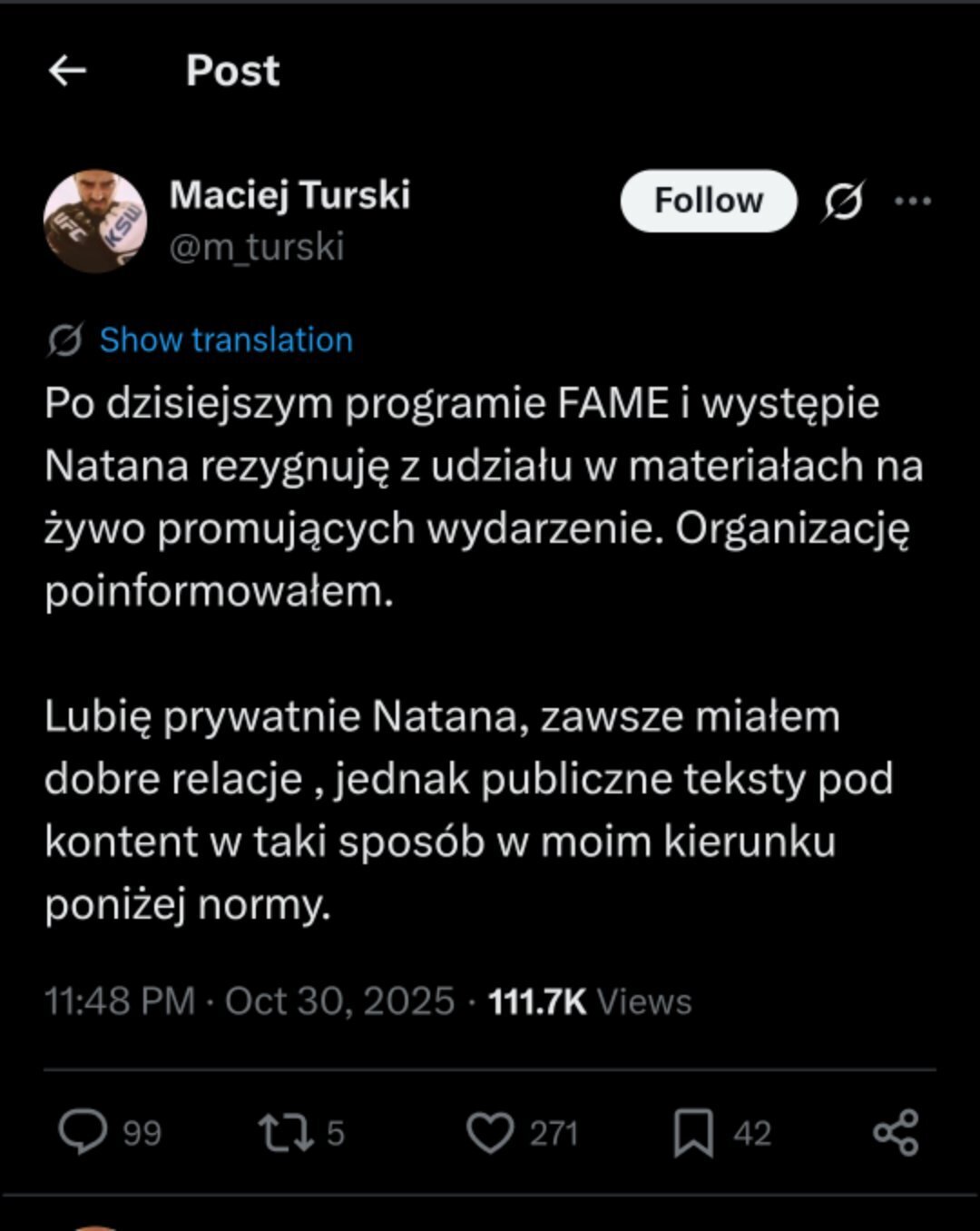Click the reply speech bubble icon
Screen dimensions: 980x1231
click(83, 1132)
